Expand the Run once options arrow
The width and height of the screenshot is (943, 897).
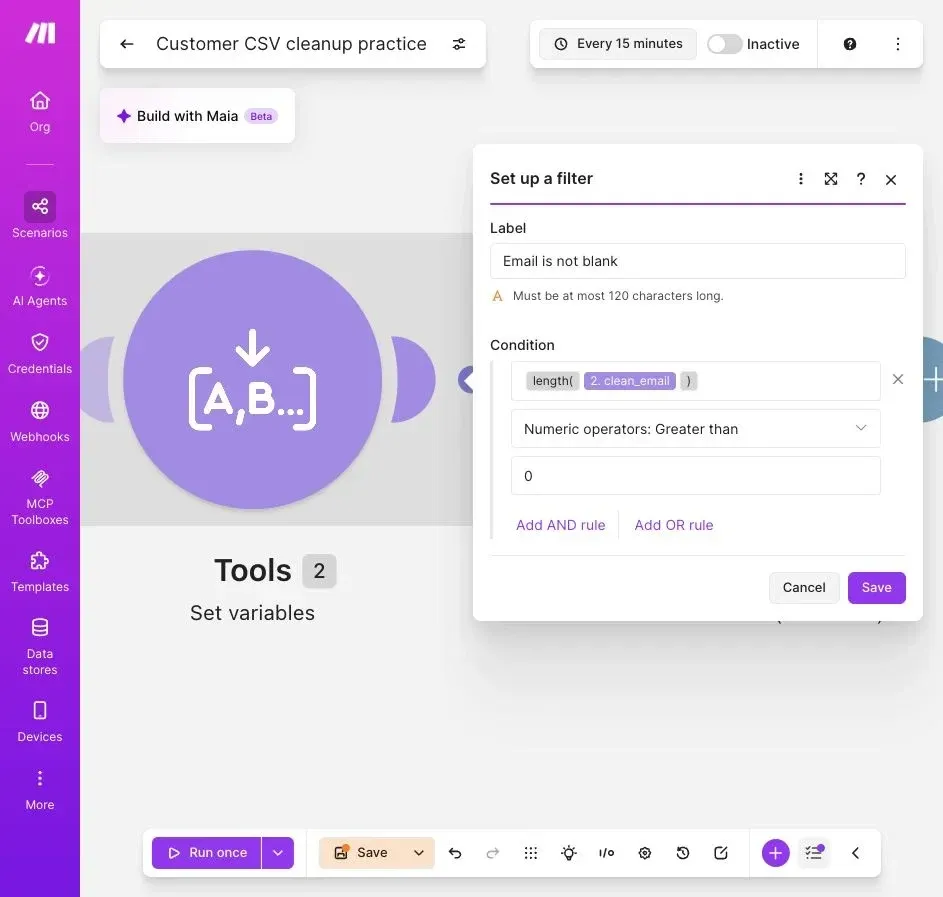click(278, 853)
